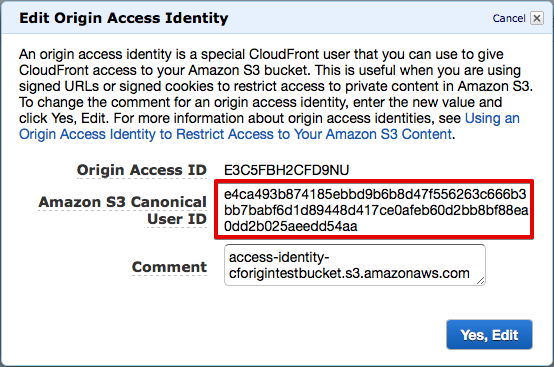The width and height of the screenshot is (554, 367).
Task: Click cforigintestbucket.s3.amazonaws.com text in Comment field
Action: click(x=349, y=273)
